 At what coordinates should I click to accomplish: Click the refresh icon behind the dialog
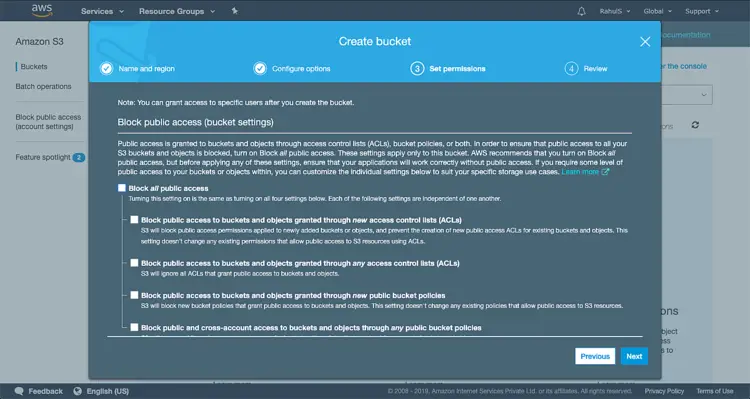[695, 125]
